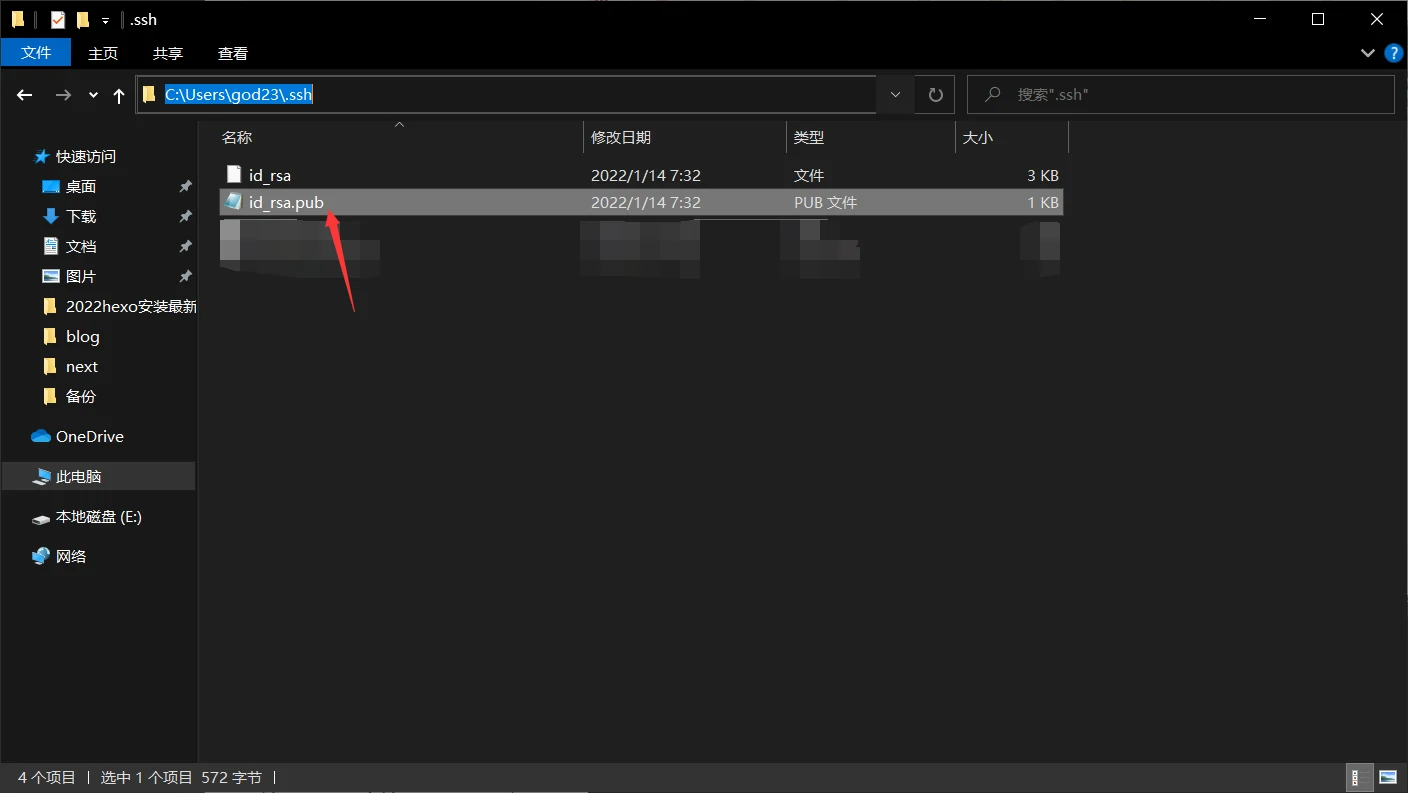Open Quick Access Toolbar customize dropdown
This screenshot has height=793, width=1408.
coord(105,21)
